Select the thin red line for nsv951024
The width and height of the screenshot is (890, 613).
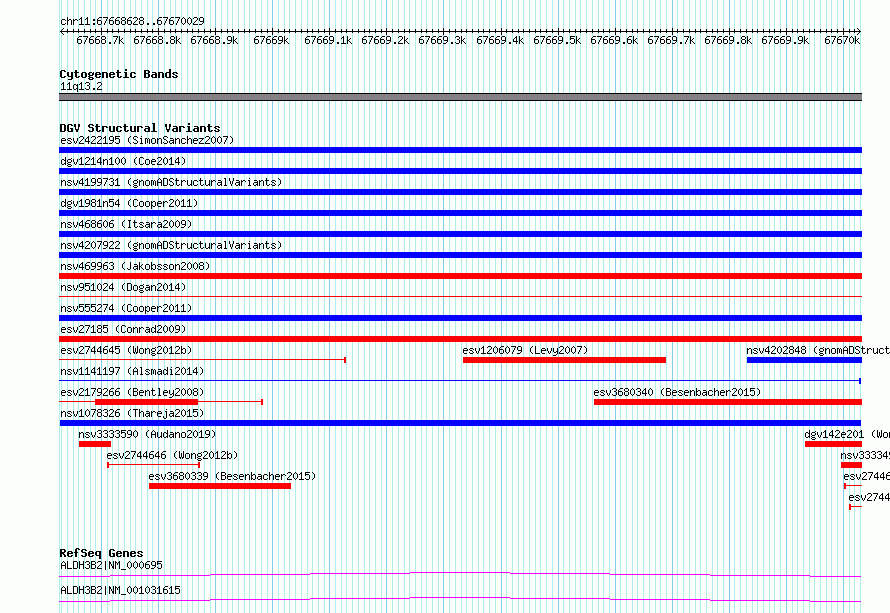[x=460, y=296]
